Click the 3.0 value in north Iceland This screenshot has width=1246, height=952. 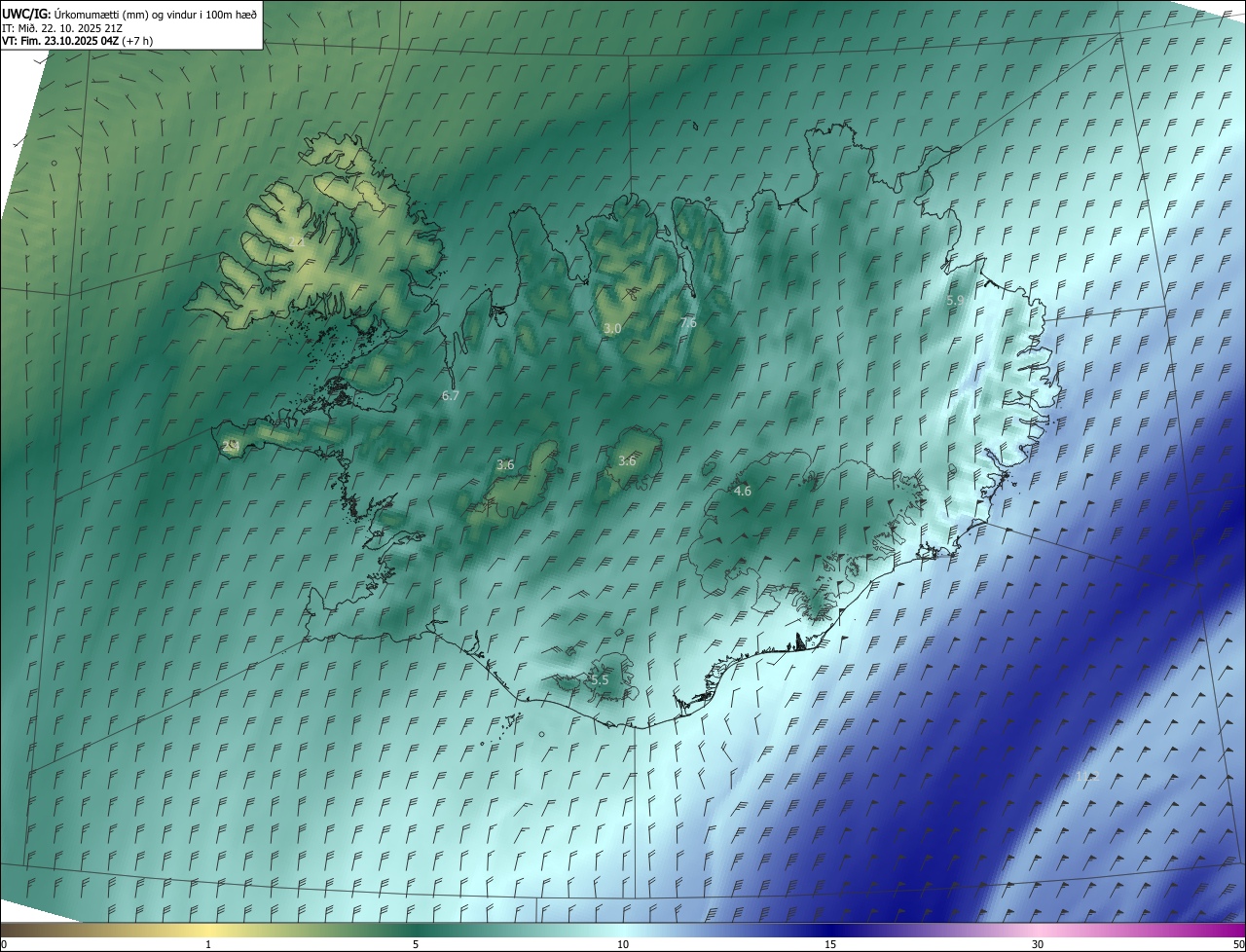coord(612,329)
